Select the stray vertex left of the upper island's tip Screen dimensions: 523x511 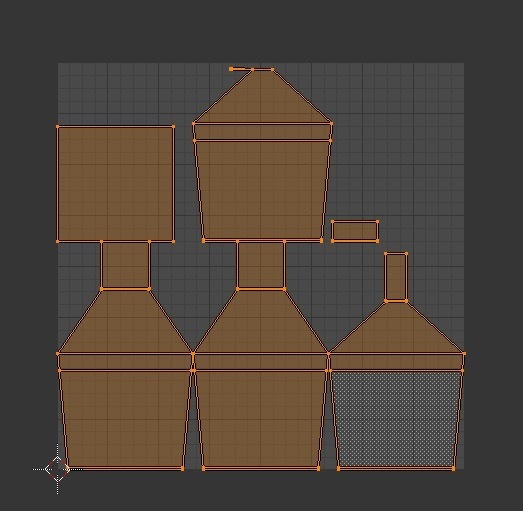(x=231, y=69)
